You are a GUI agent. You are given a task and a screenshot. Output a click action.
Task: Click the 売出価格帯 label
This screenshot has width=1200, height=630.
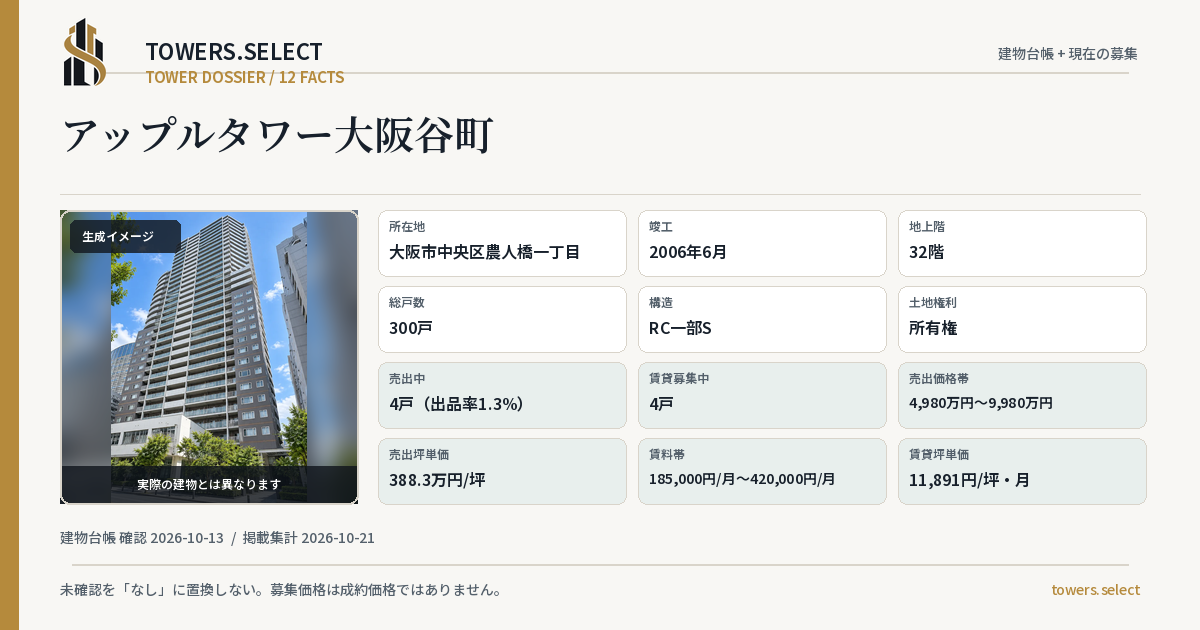[939, 378]
